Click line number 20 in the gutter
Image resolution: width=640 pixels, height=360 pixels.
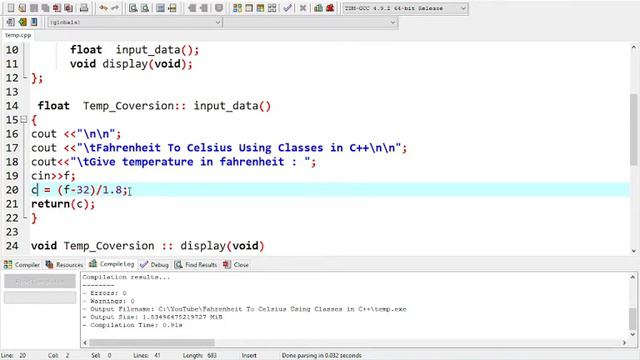(x=12, y=190)
